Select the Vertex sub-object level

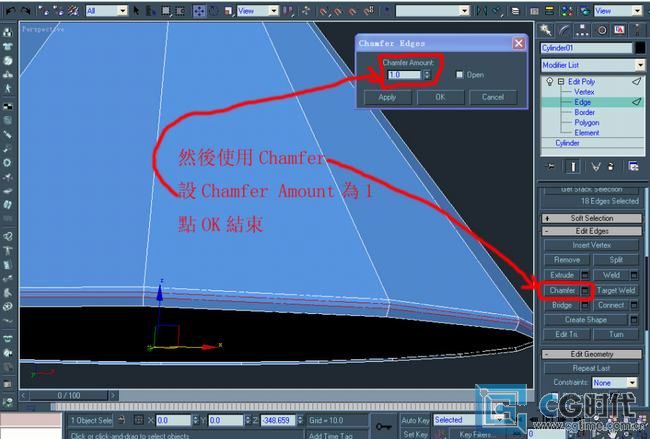click(584, 91)
